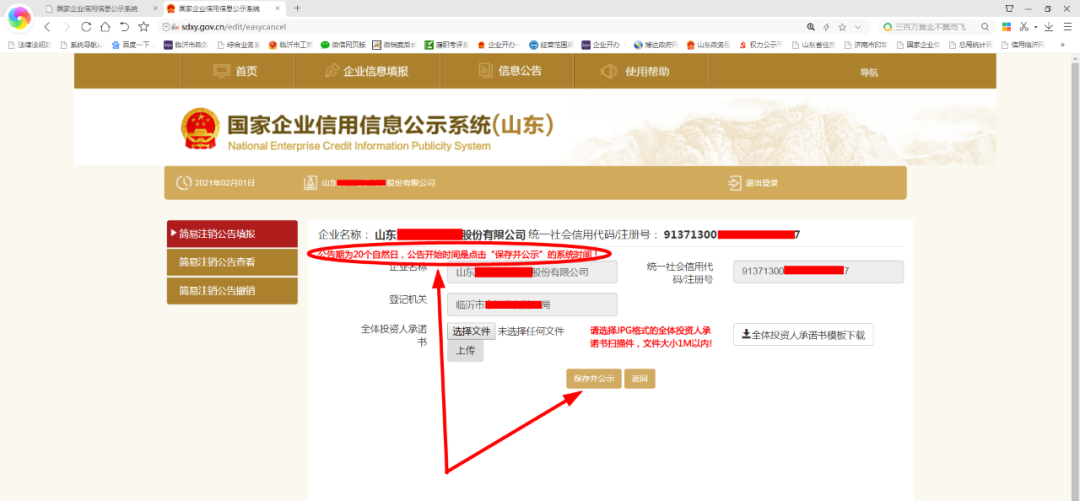The image size is (1080, 501).
Task: Select 简易注销公告查看 in the sidebar
Action: pyautogui.click(x=232, y=262)
